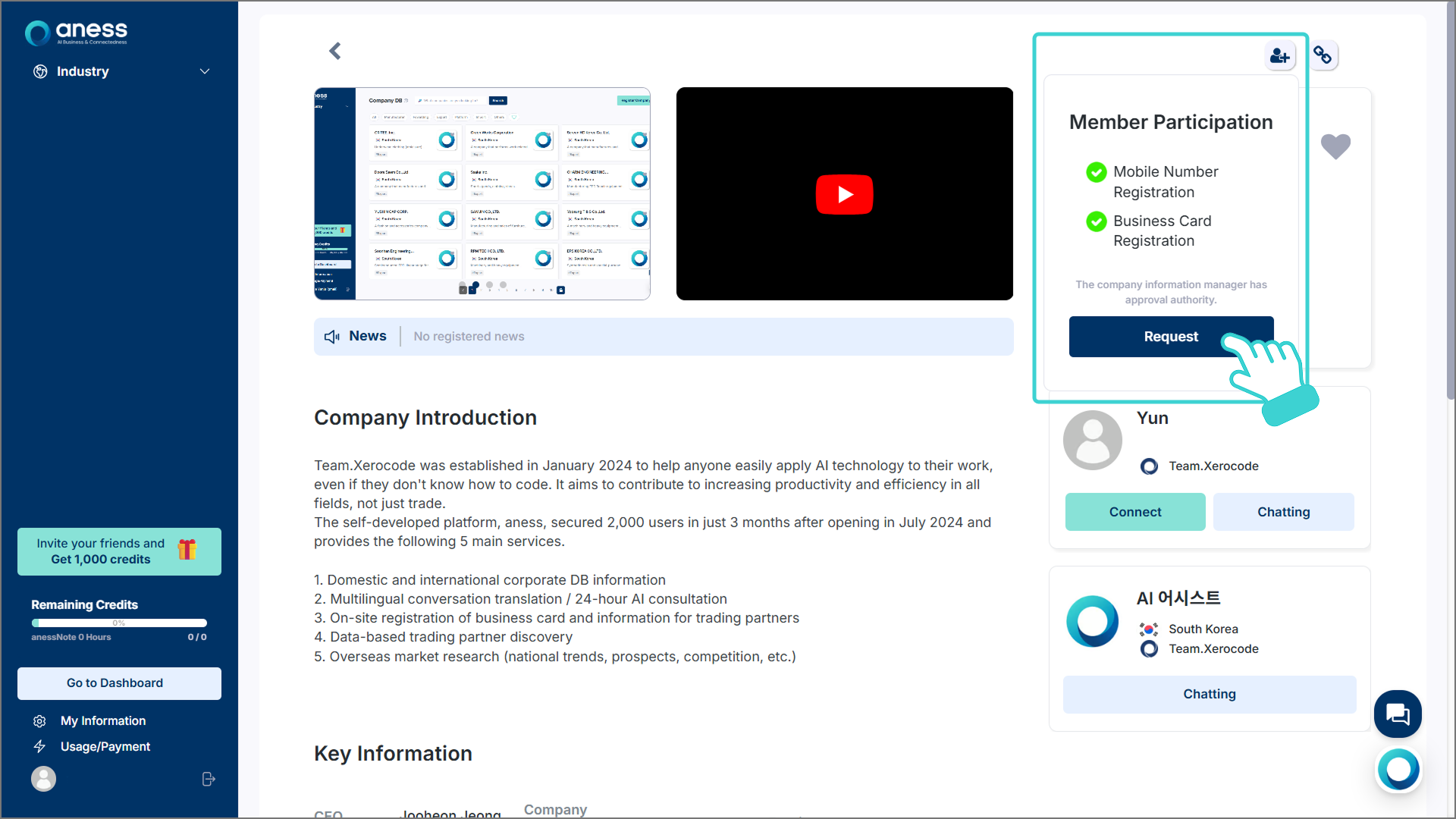Open Chatting with Yun
Image resolution: width=1456 pixels, height=819 pixels.
pyautogui.click(x=1283, y=512)
